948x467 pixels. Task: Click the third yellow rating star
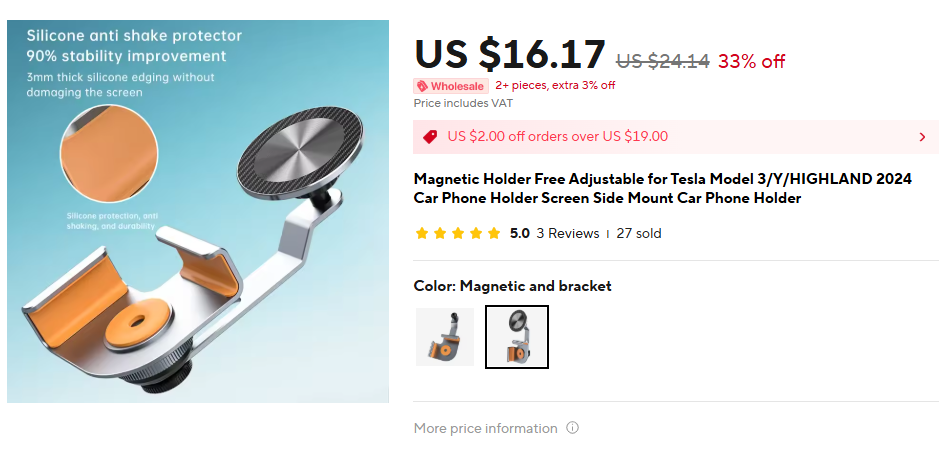pos(457,234)
